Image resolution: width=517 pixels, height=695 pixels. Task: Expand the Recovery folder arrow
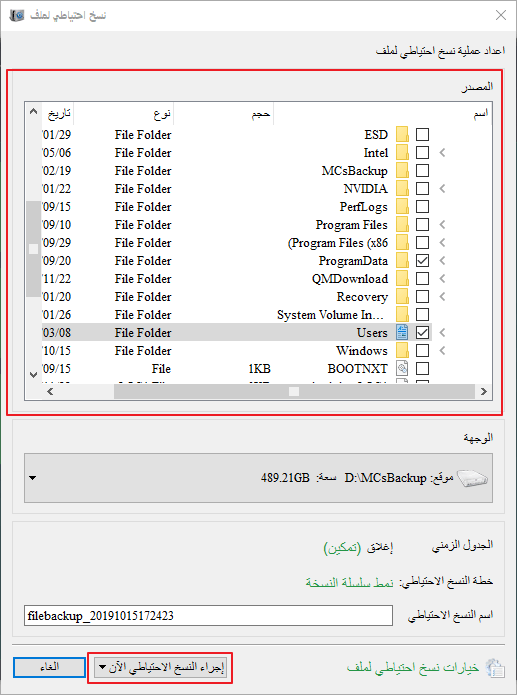[442, 297]
